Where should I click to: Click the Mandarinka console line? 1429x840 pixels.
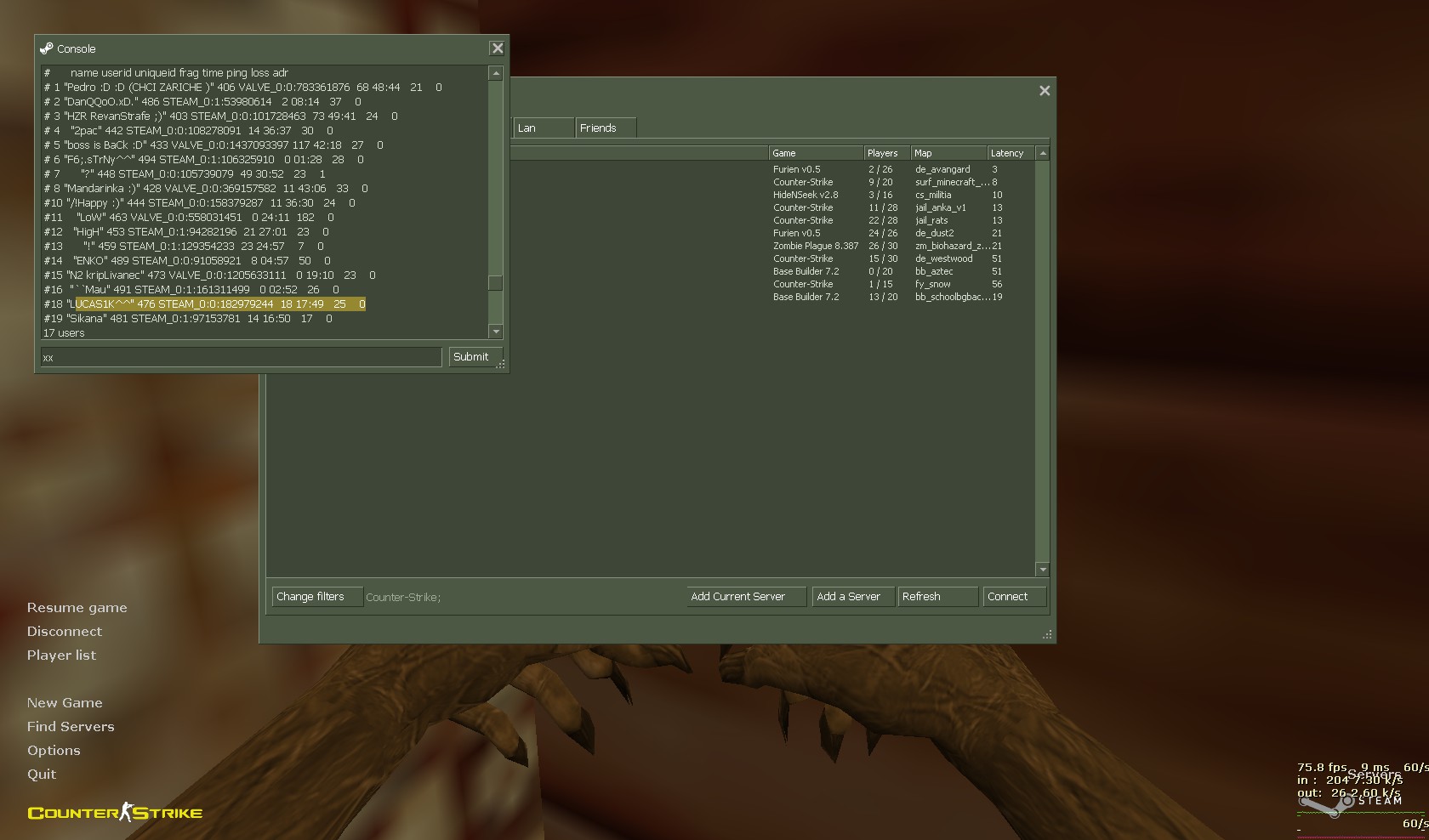[206, 189]
